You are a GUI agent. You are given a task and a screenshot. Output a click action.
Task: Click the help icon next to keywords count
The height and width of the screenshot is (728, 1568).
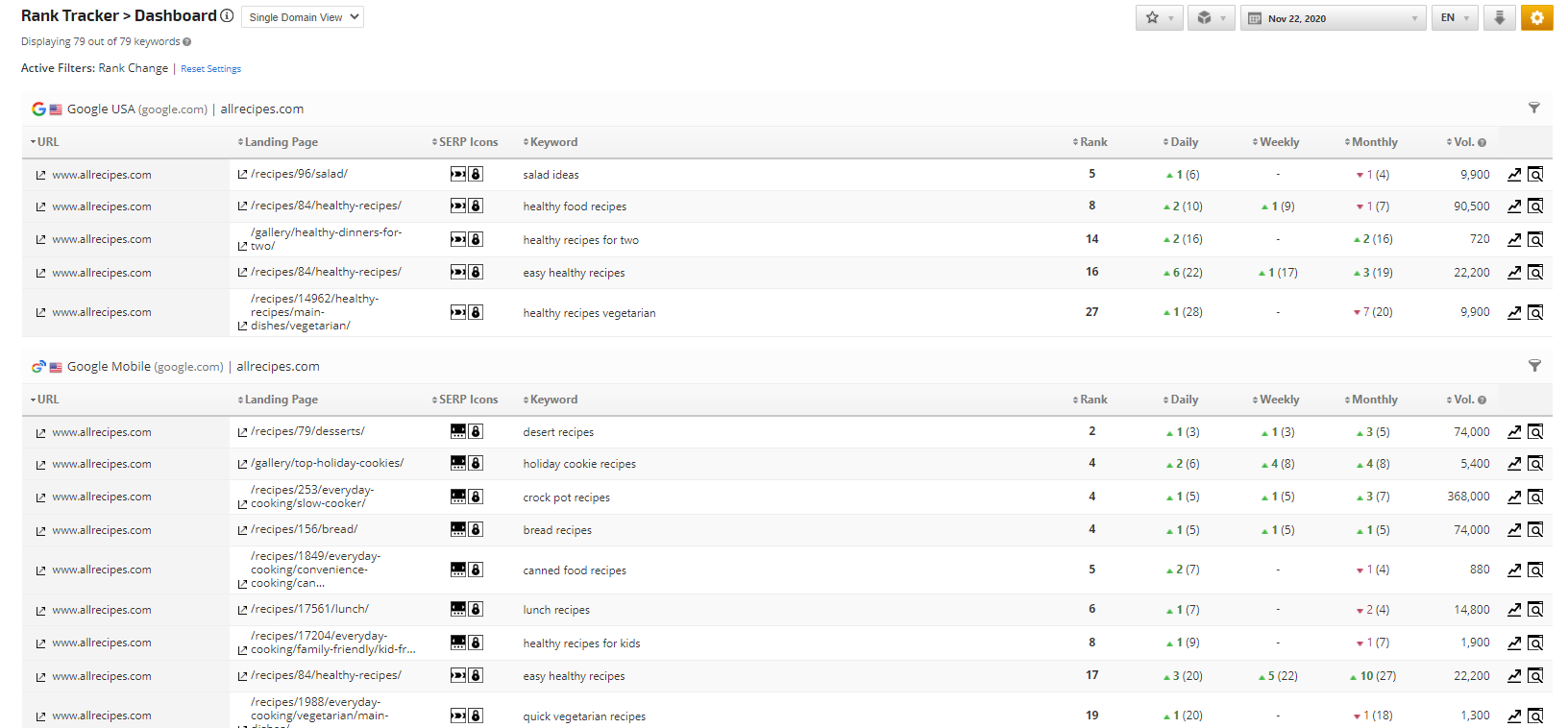[x=186, y=42]
